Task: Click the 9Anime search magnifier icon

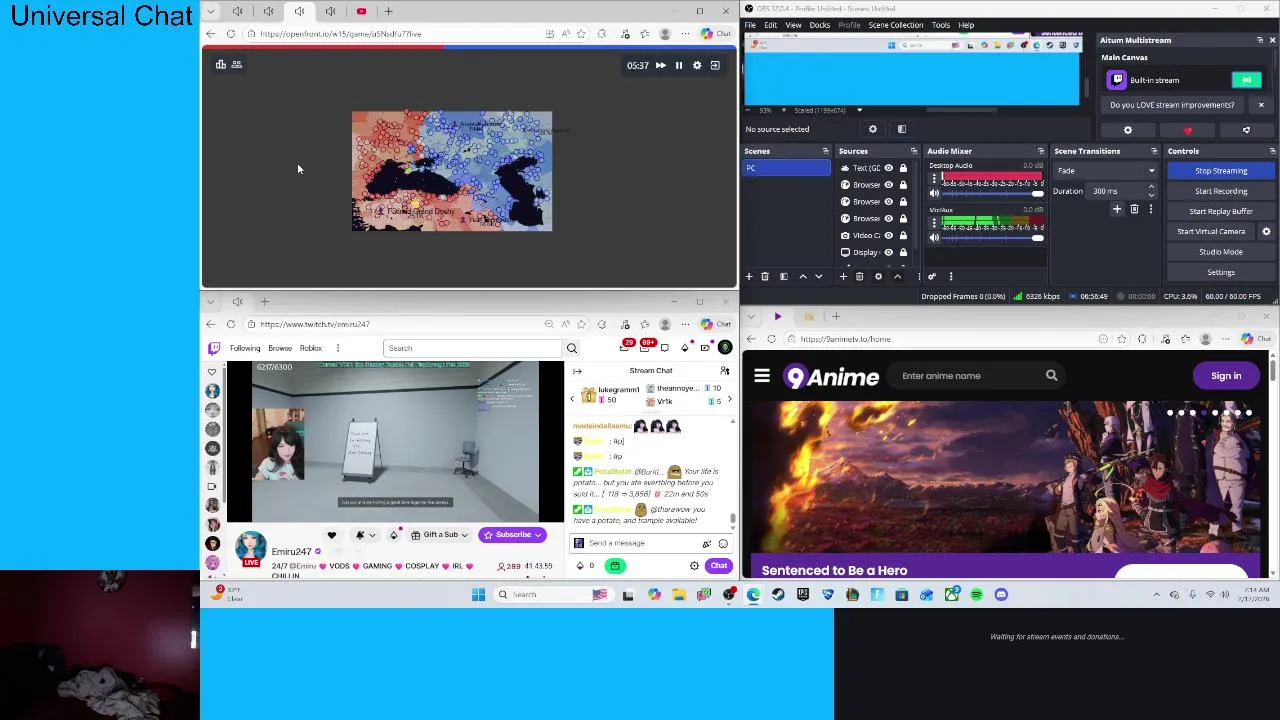Action: tap(1051, 376)
